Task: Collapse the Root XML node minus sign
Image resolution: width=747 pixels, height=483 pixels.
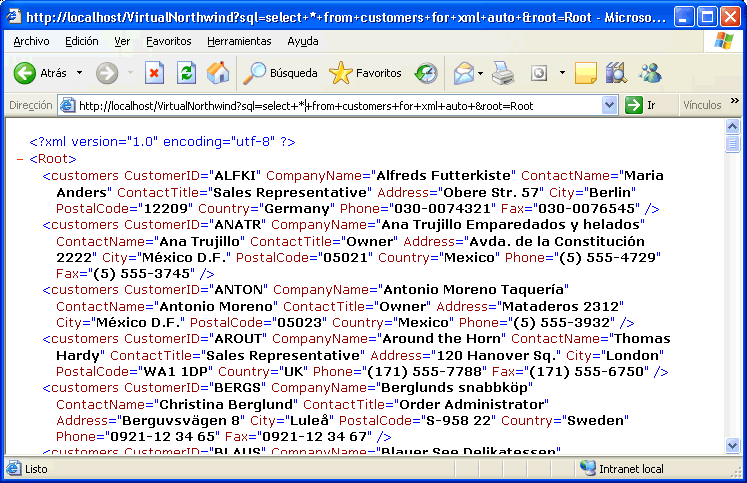Action: point(20,159)
